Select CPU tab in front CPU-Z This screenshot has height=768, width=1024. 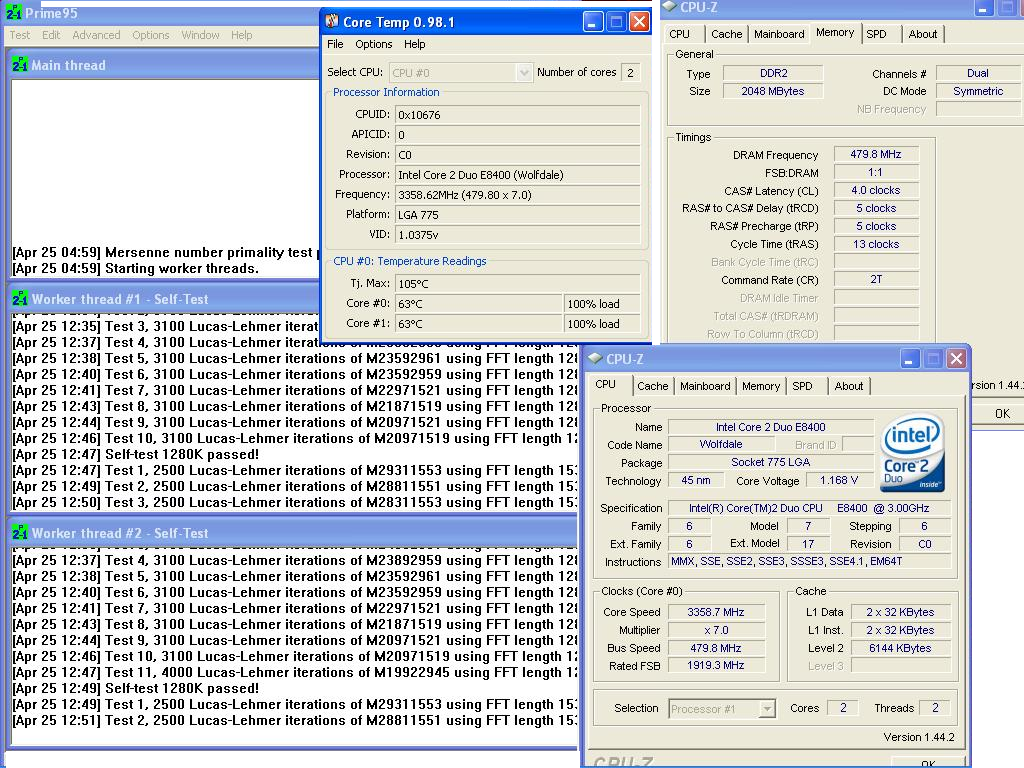[x=605, y=384]
